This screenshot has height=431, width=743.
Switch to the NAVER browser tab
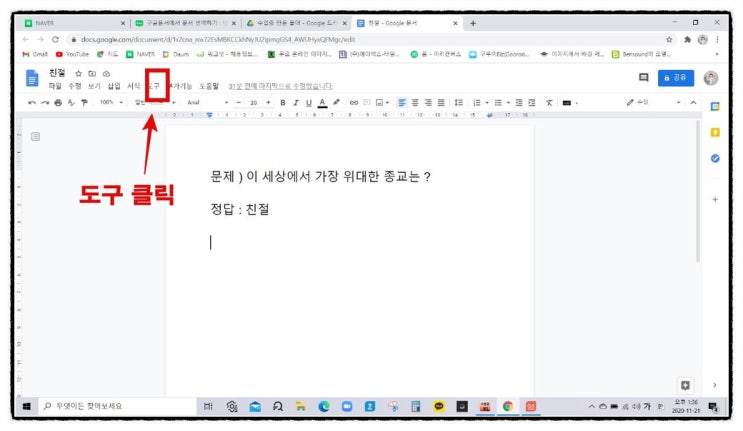click(x=75, y=23)
